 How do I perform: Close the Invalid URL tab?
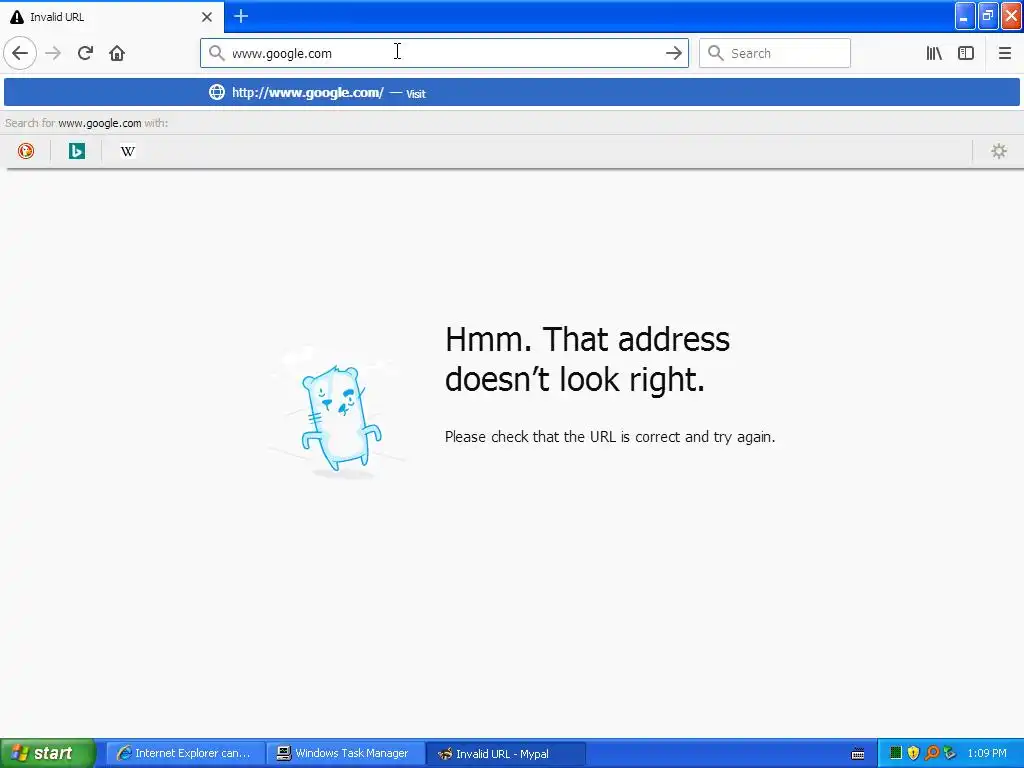coord(207,17)
